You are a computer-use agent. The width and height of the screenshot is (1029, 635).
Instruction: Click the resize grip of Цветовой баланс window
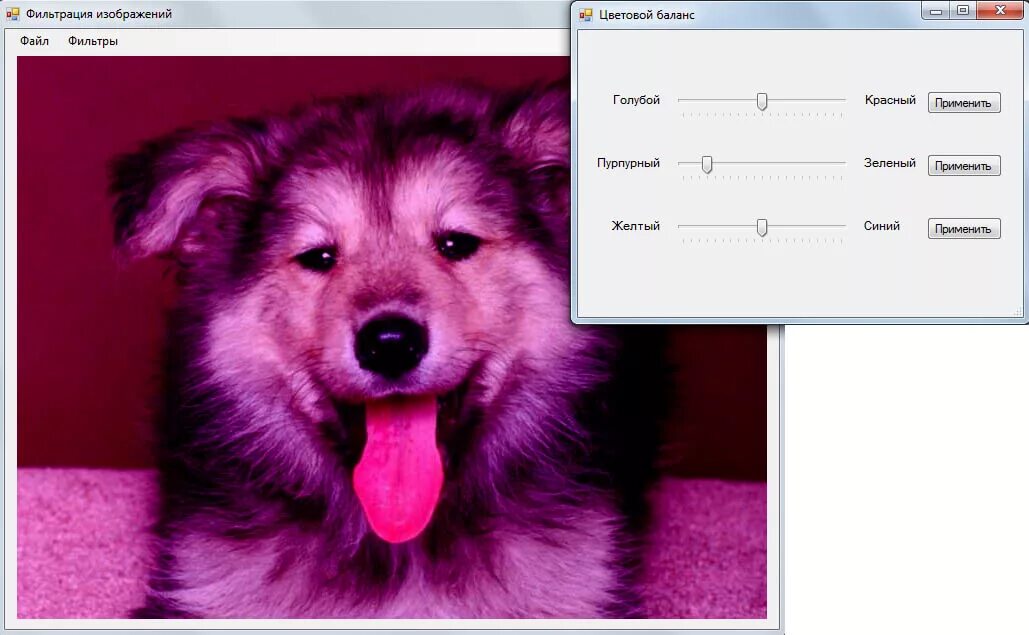click(1018, 312)
